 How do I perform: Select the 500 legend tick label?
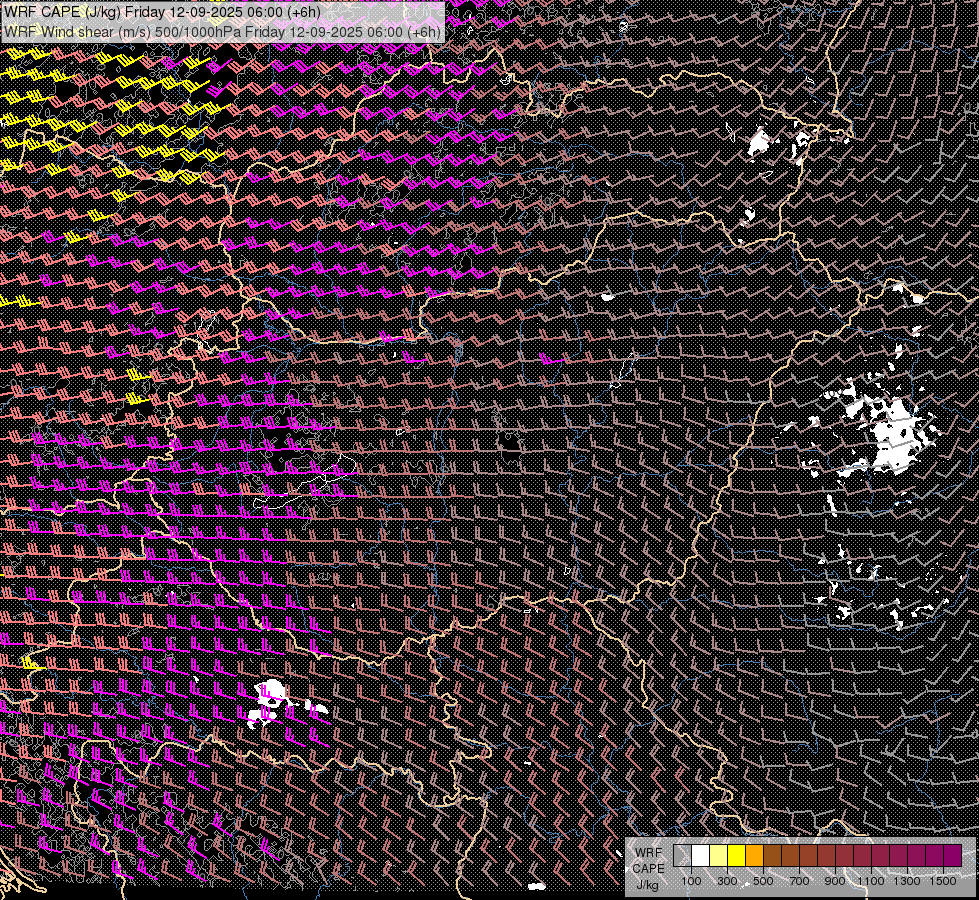tap(763, 881)
